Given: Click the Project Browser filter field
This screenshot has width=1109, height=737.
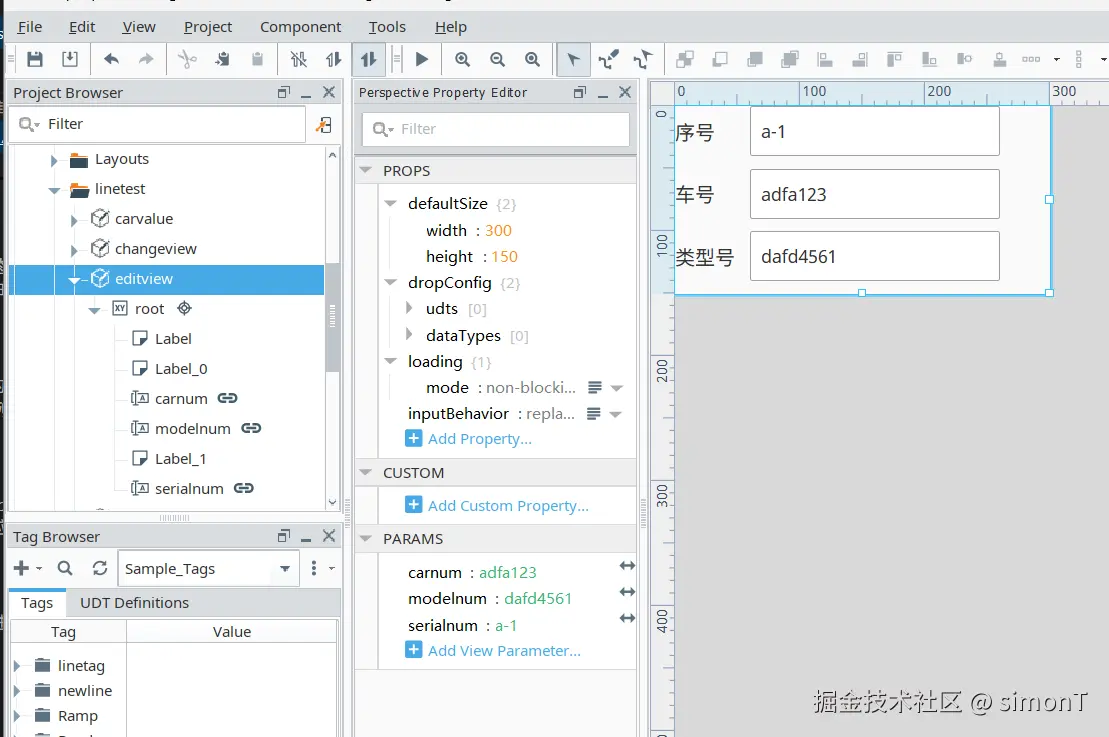Looking at the screenshot, I should (x=159, y=124).
